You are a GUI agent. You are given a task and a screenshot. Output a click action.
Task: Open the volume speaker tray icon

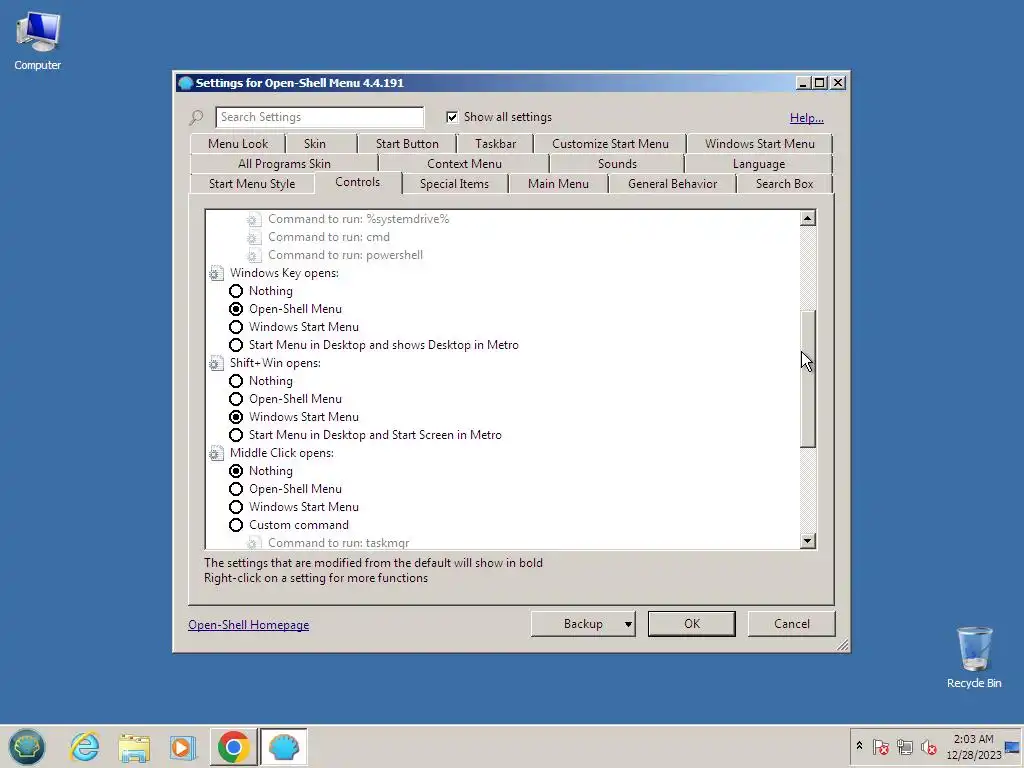(928, 746)
